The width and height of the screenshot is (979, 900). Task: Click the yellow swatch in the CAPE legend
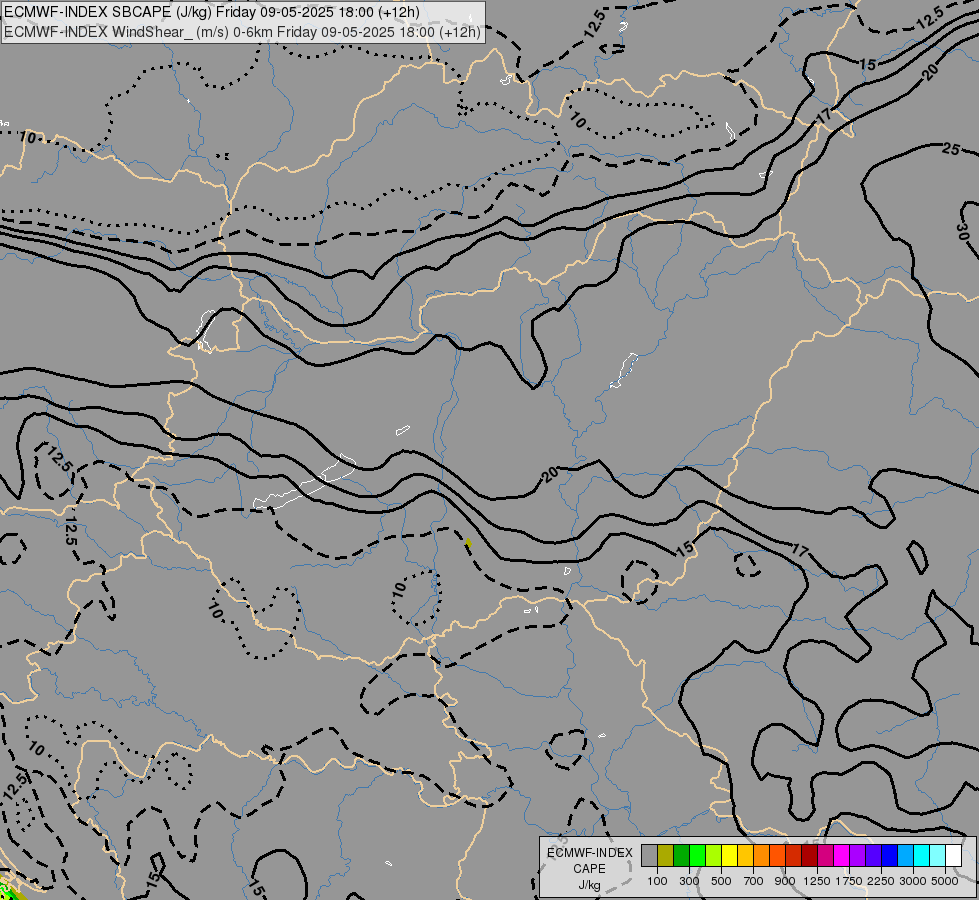729,856
